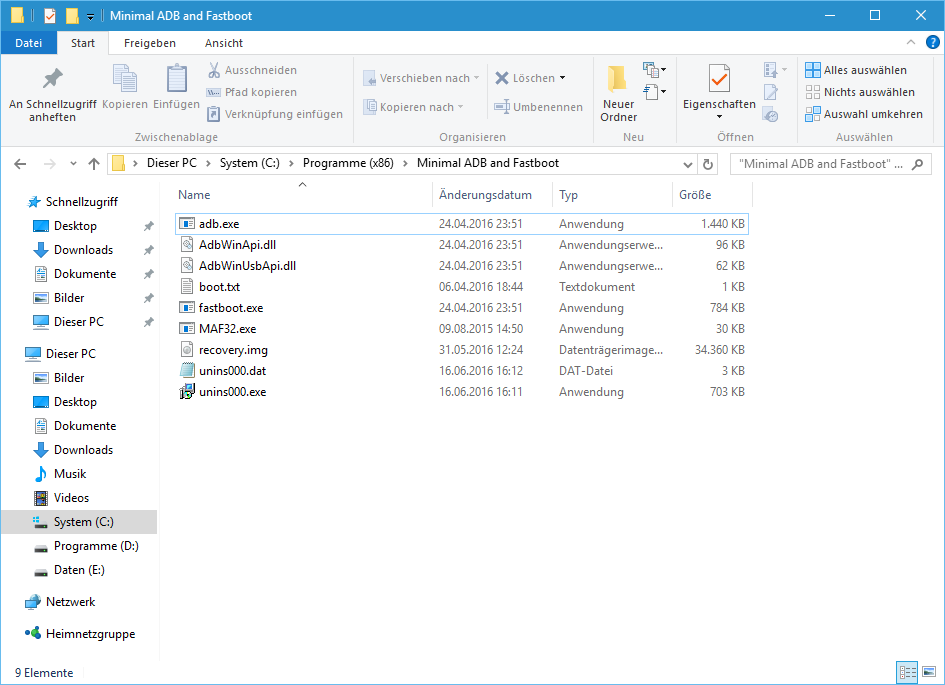
Task: Select the boot.txt file
Action: [462, 287]
